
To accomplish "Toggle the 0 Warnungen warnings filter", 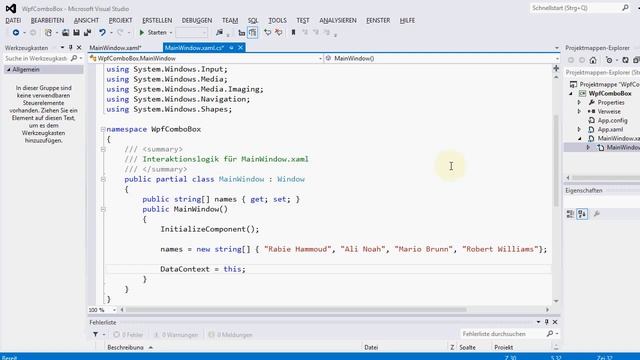I will point(176,335).
